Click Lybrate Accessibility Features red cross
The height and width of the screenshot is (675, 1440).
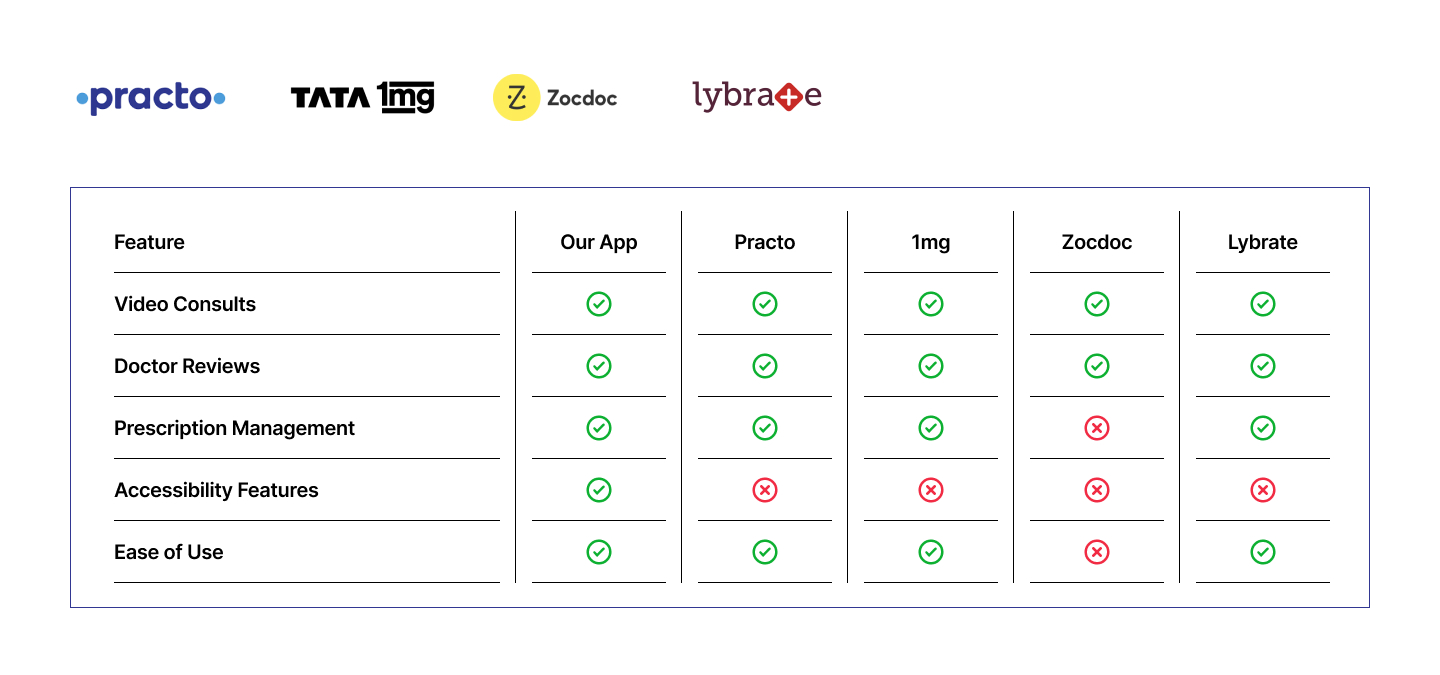[x=1263, y=490]
